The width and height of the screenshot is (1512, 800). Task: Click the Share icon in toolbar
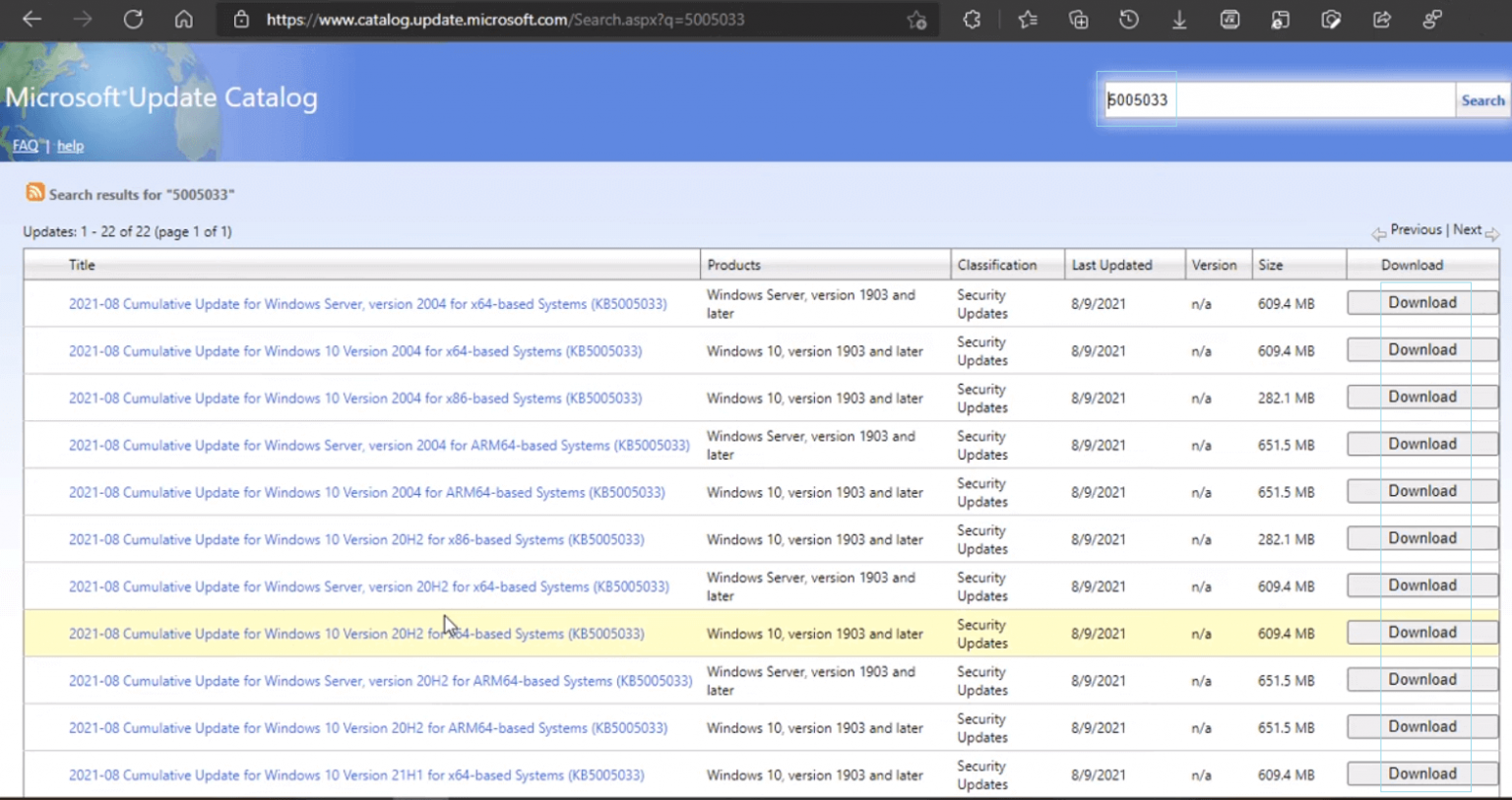click(1381, 20)
